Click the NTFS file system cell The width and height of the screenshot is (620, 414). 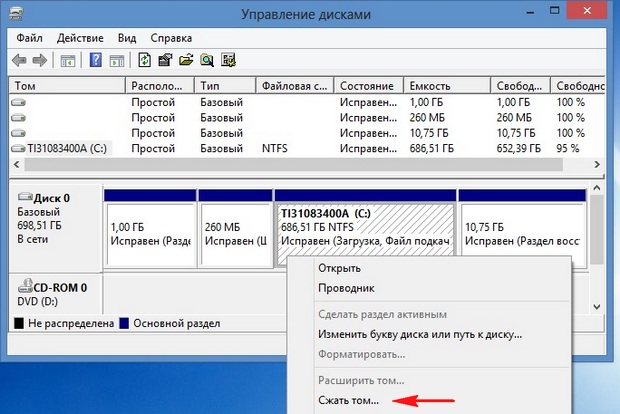coord(275,149)
